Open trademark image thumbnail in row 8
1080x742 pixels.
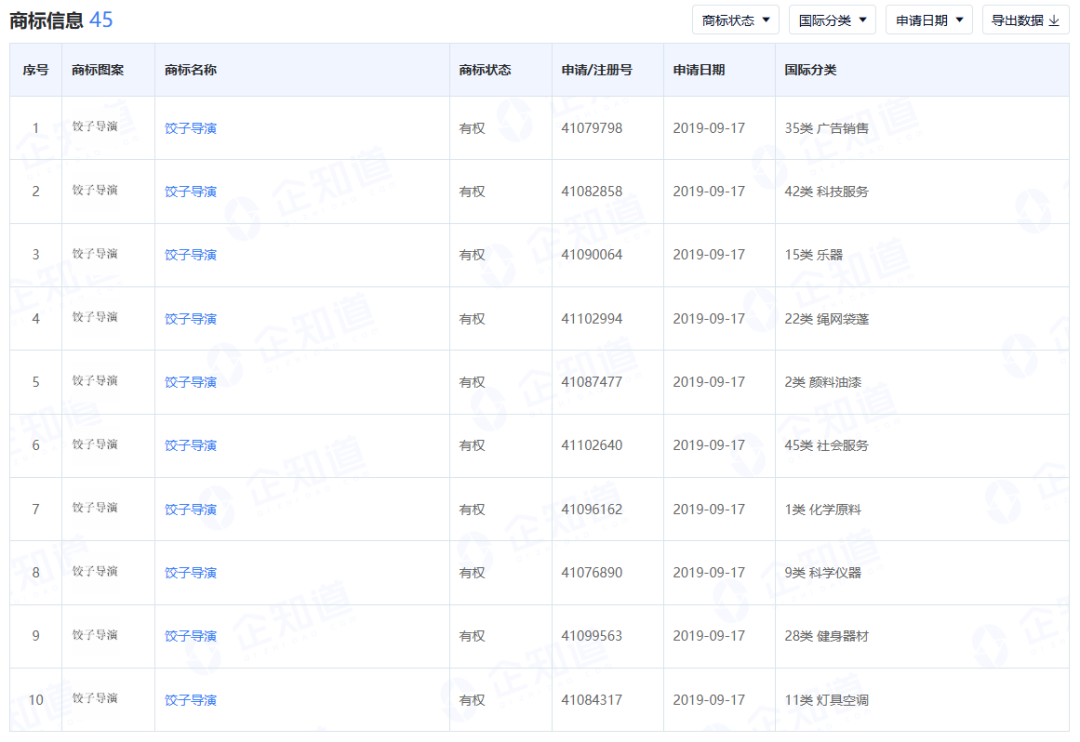pyautogui.click(x=95, y=571)
